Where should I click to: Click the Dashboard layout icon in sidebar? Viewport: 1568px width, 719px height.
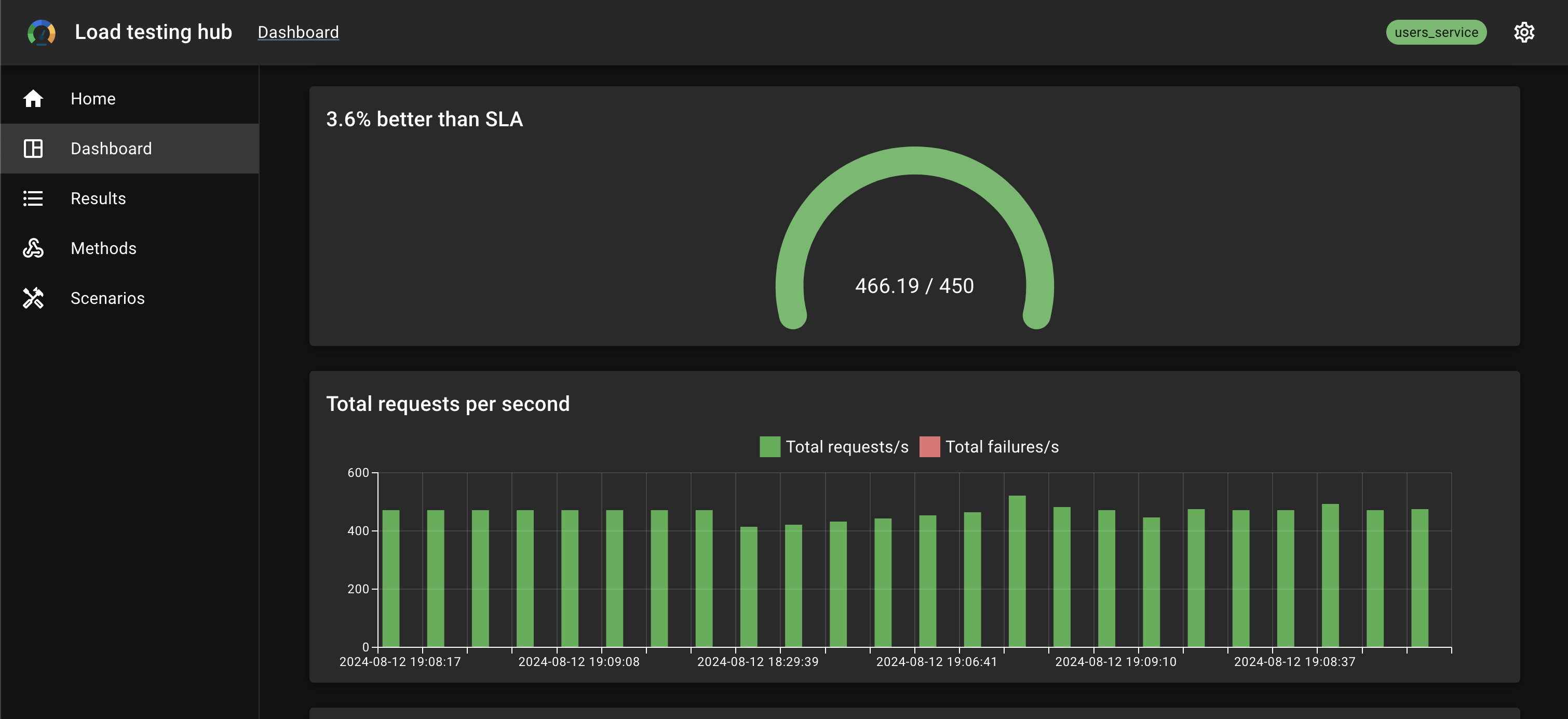click(33, 149)
